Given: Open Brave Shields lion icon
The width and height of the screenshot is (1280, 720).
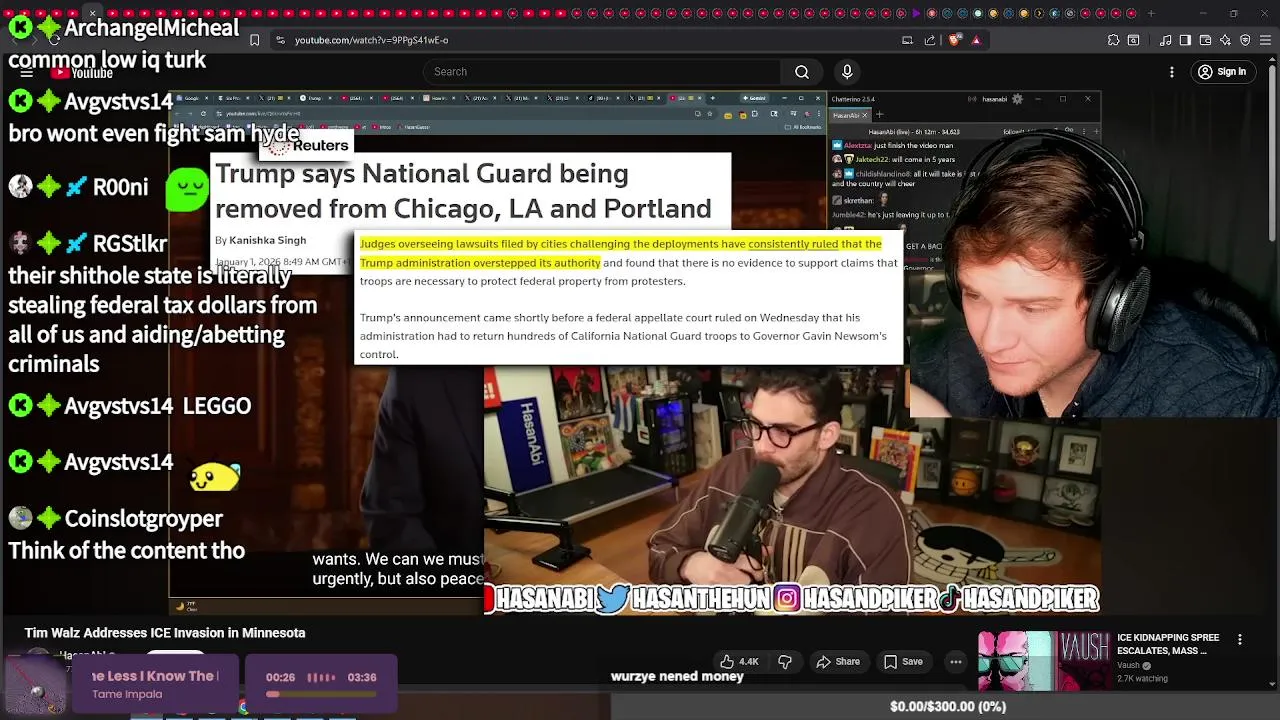Looking at the screenshot, I should click(954, 40).
